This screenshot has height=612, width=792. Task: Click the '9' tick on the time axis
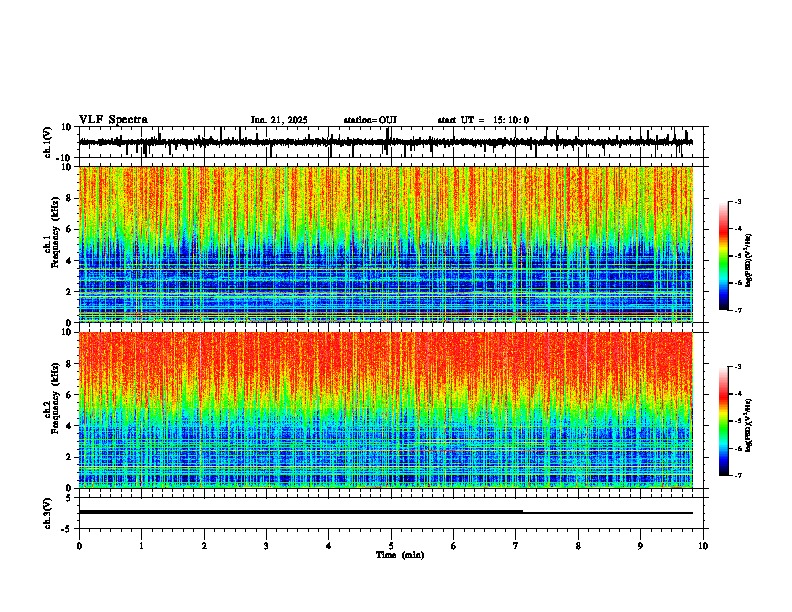click(640, 546)
